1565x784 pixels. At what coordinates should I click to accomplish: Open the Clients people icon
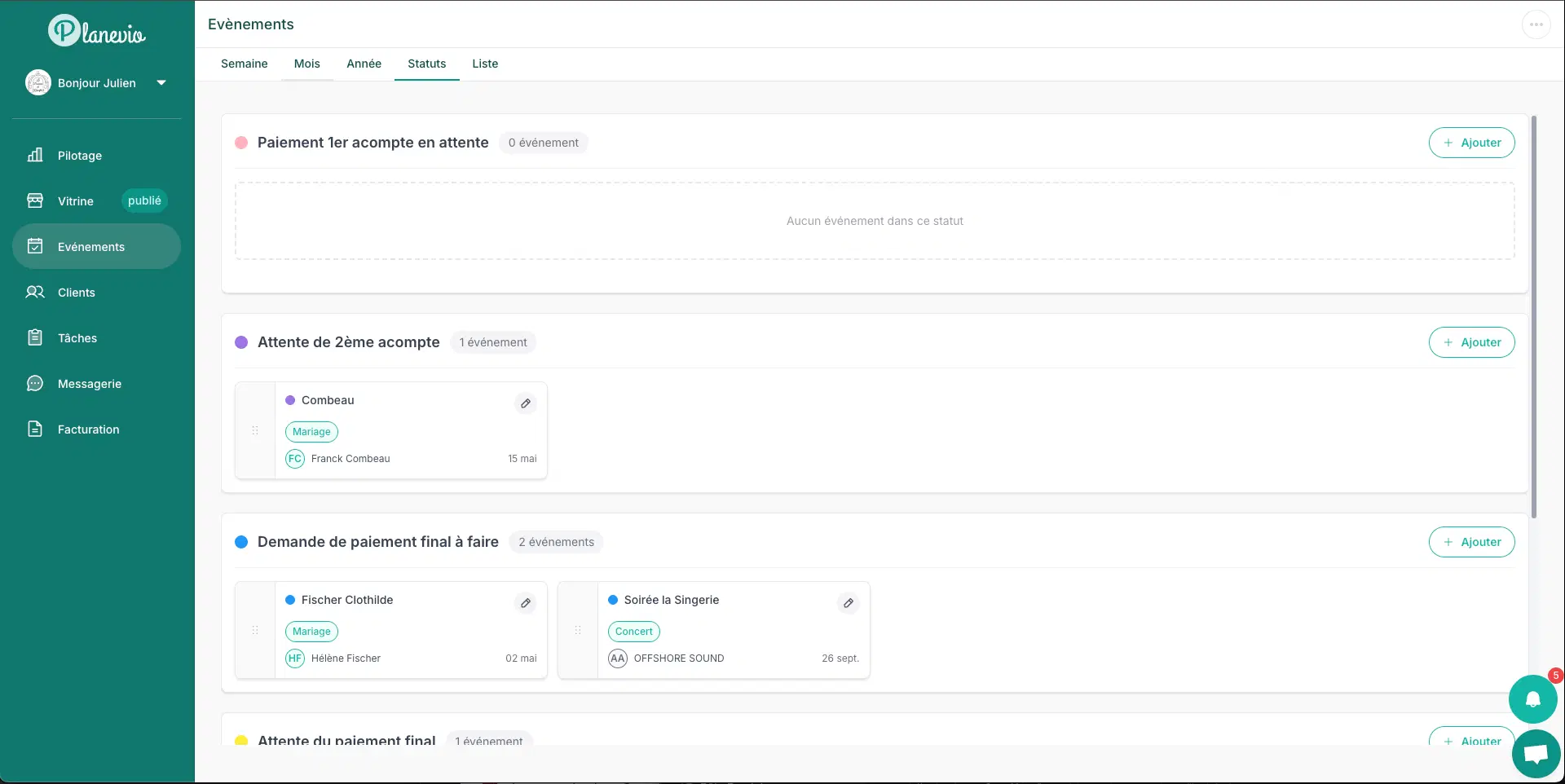point(35,292)
